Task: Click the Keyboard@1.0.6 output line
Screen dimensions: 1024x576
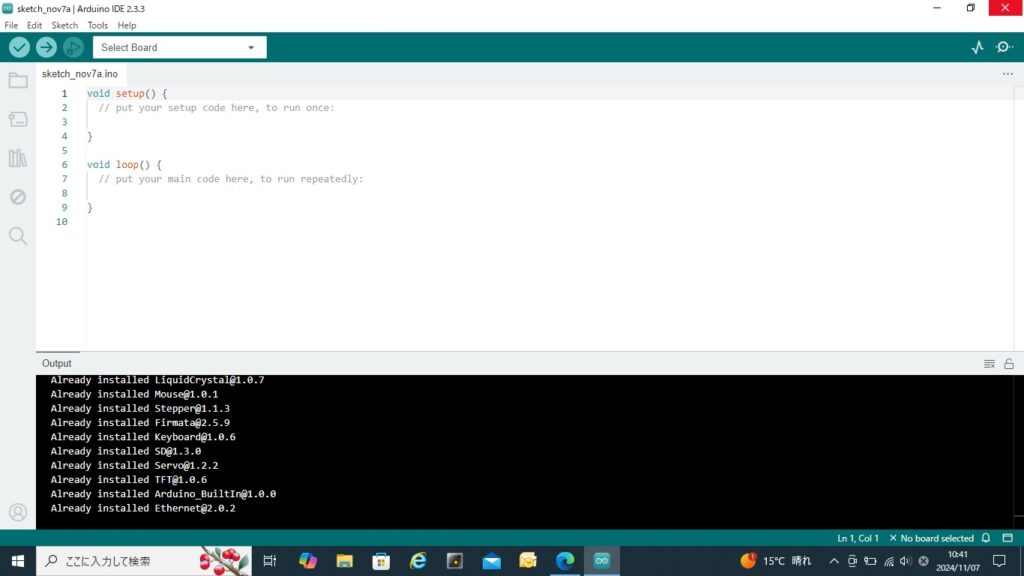Action: point(143,437)
